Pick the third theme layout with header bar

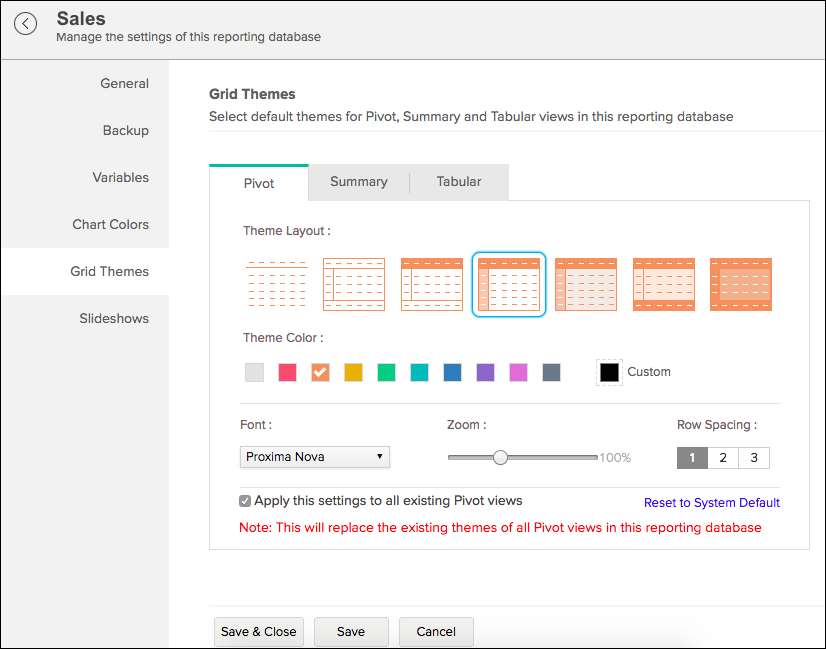tap(431, 284)
